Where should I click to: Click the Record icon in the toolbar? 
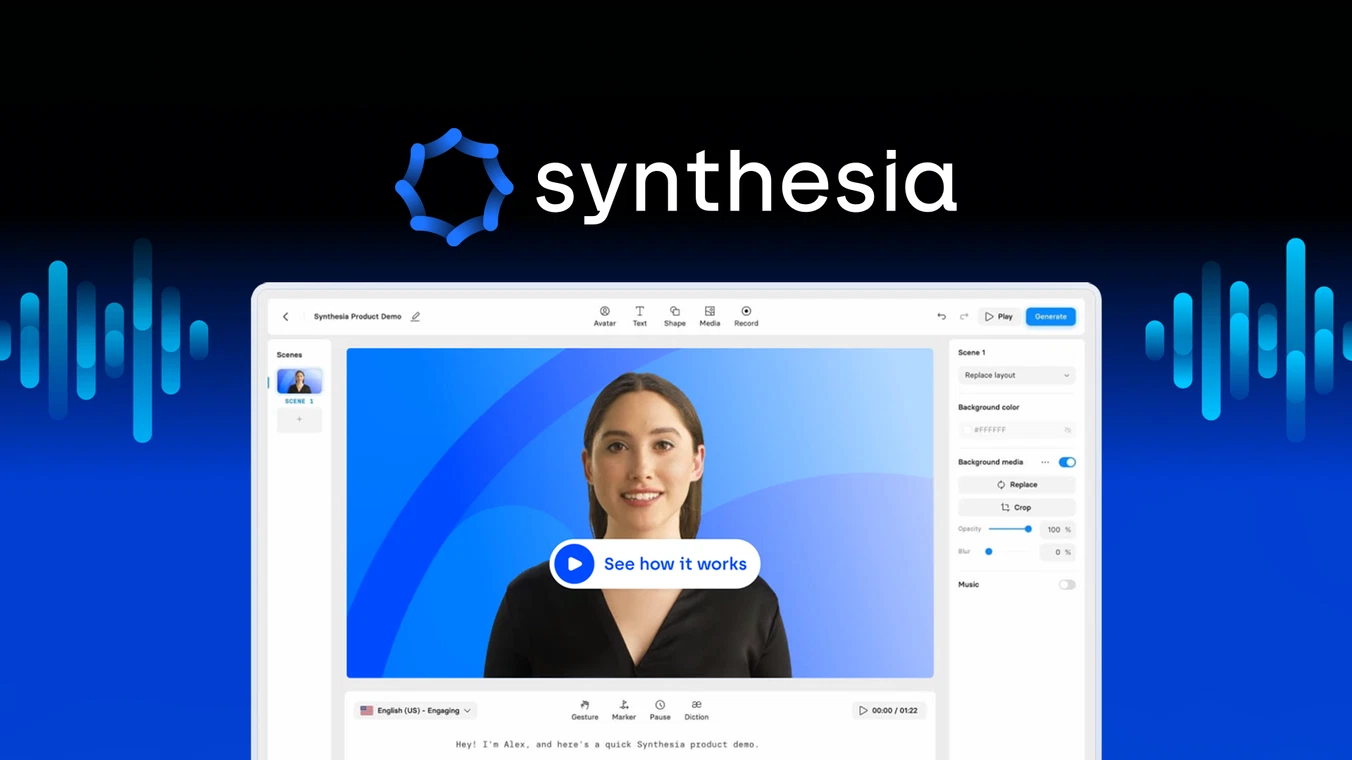[746, 315]
